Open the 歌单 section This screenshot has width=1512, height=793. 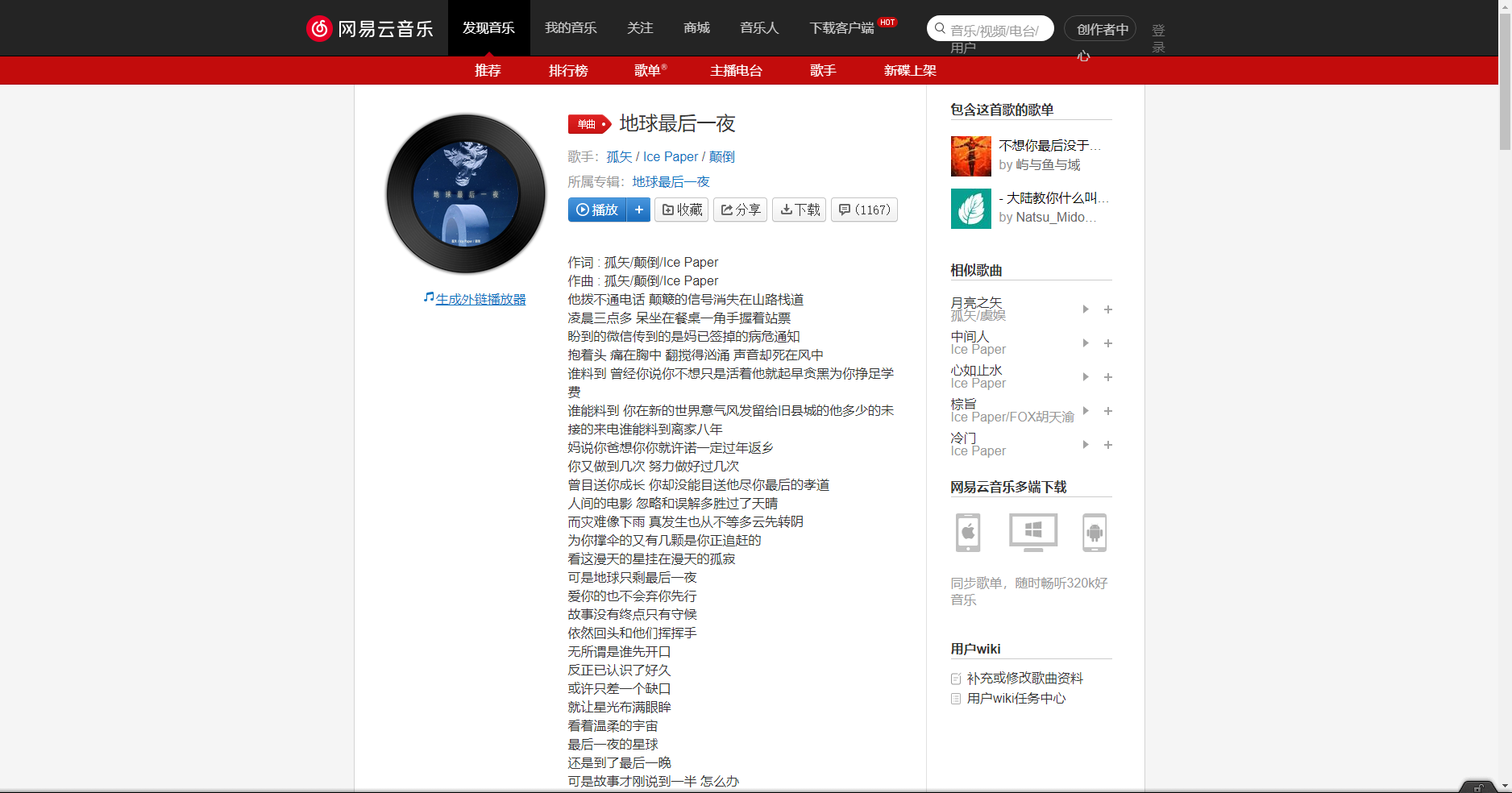[x=650, y=70]
